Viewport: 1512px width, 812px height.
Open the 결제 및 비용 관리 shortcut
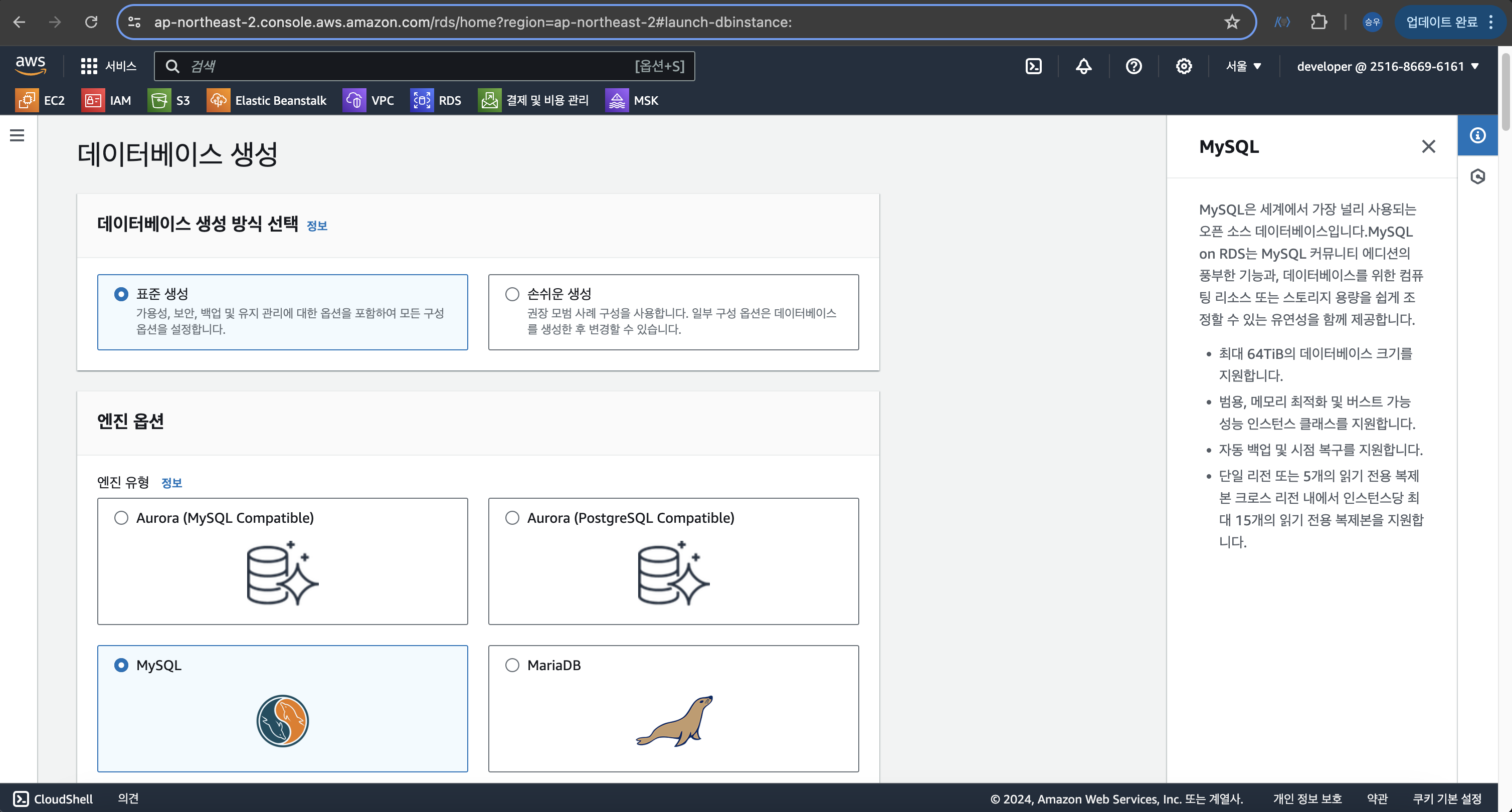pyautogui.click(x=533, y=100)
